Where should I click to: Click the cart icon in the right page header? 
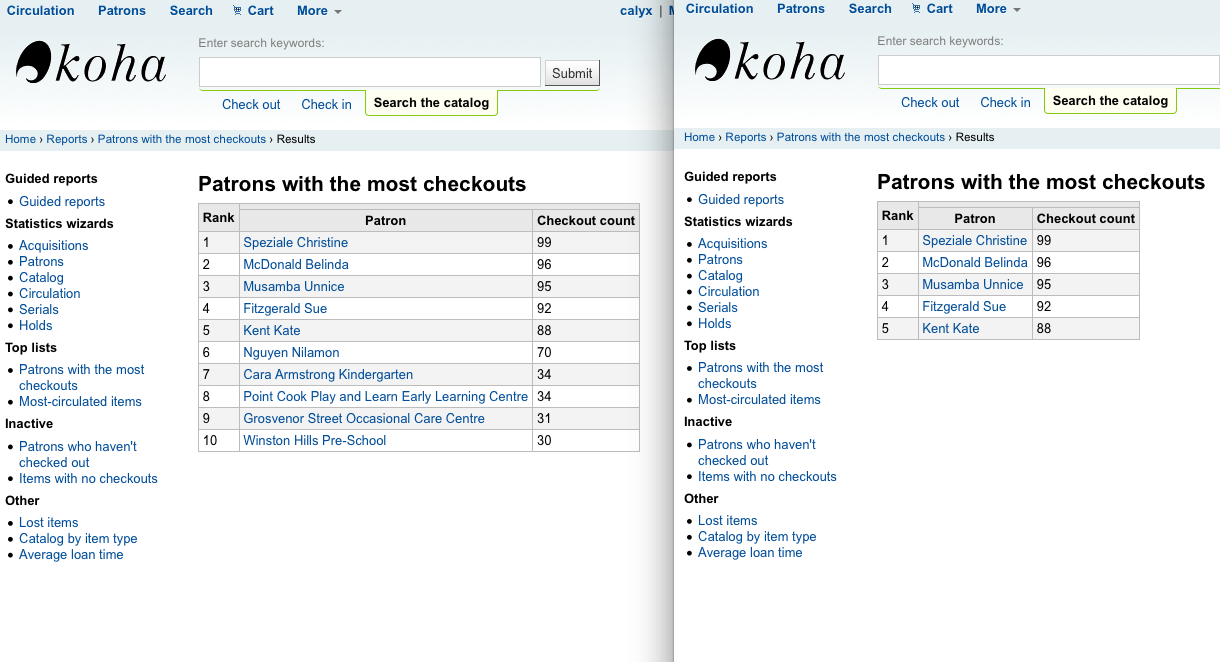[x=917, y=9]
